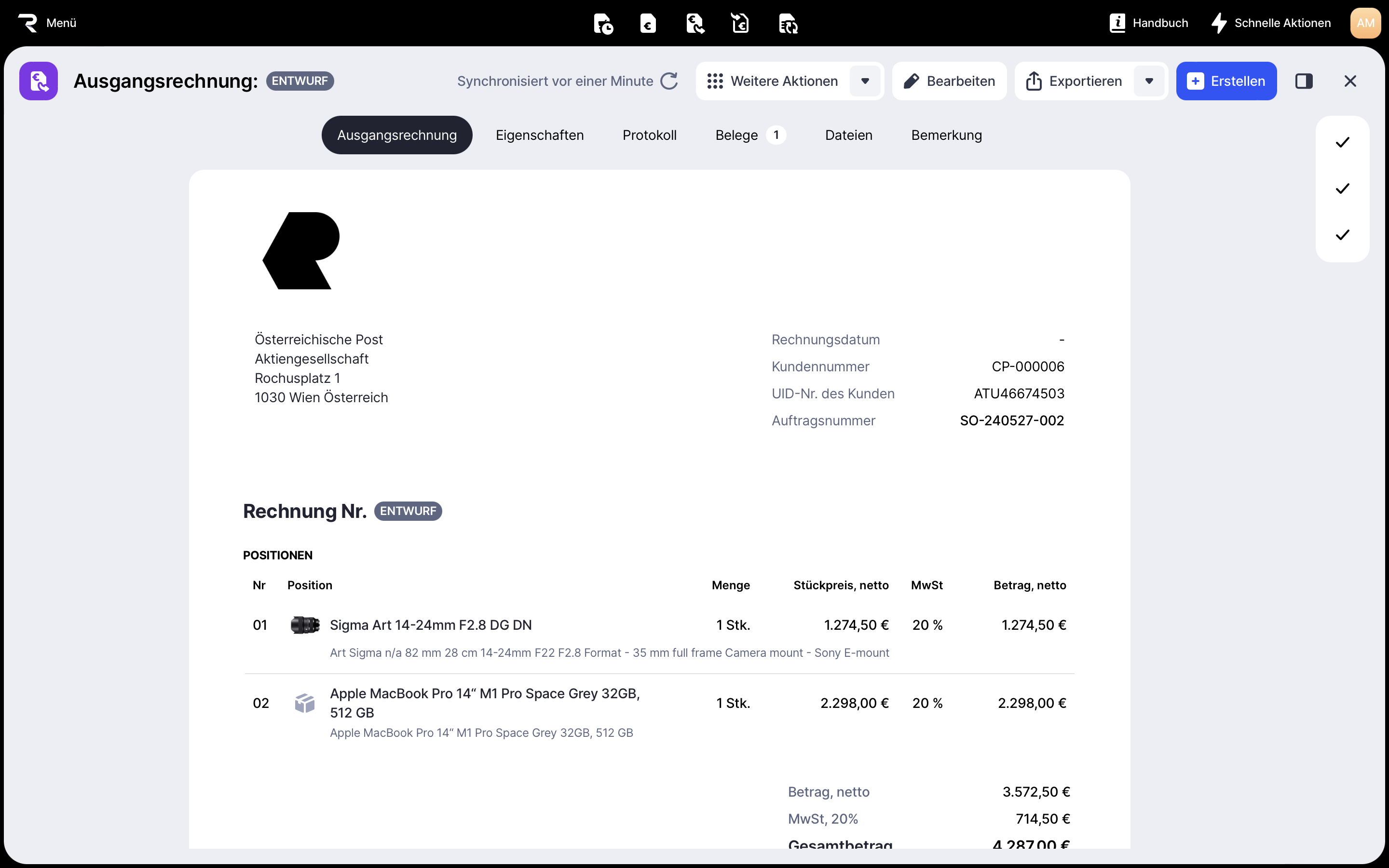This screenshot has width=1389, height=868.
Task: Click the third checkmark in right panel
Action: tap(1342, 235)
